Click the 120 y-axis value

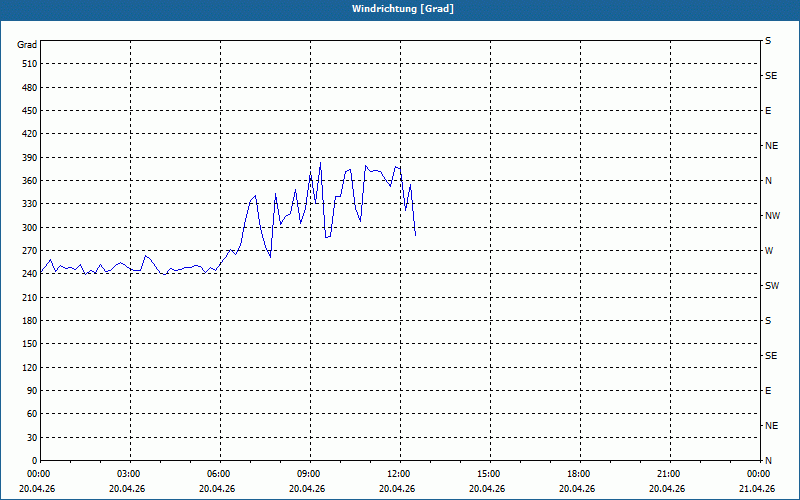point(30,367)
